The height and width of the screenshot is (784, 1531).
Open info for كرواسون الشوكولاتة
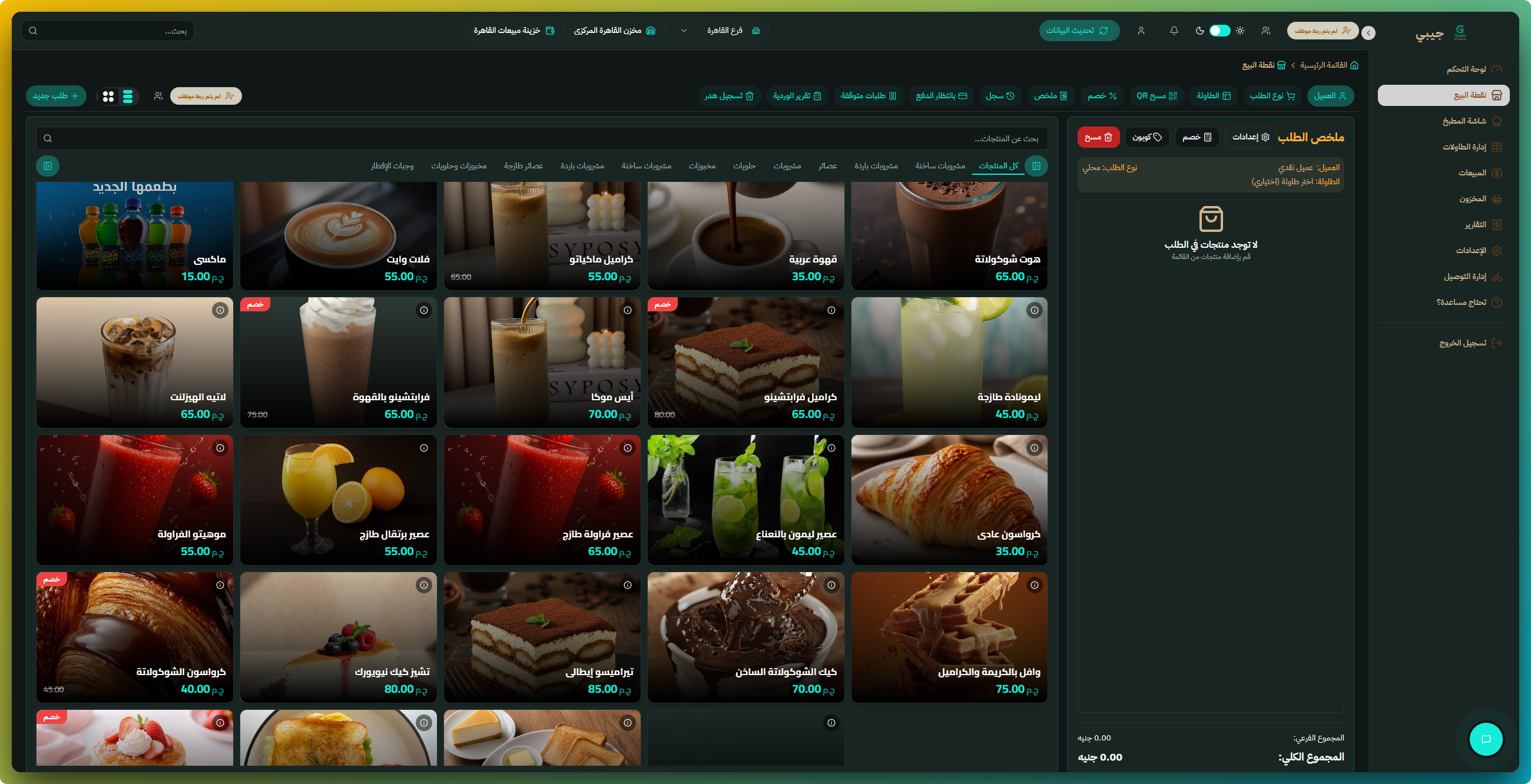[220, 585]
